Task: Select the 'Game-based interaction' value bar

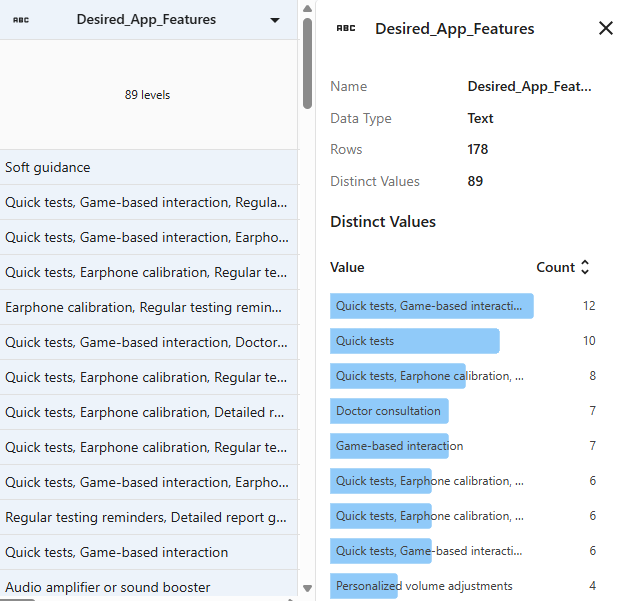Action: (397, 446)
